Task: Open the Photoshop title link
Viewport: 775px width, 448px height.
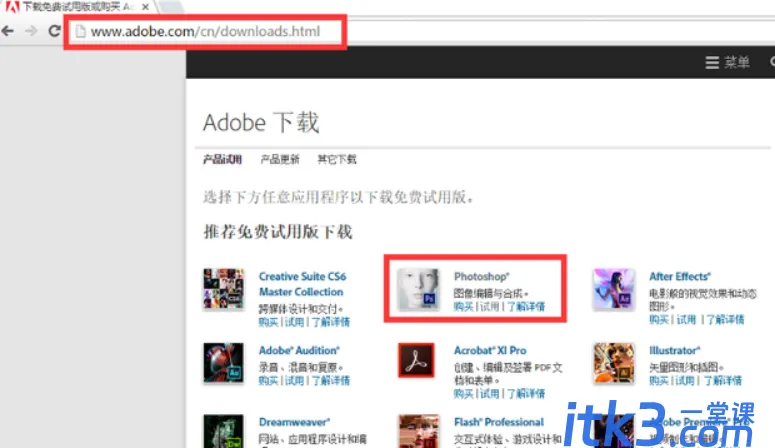Action: pyautogui.click(x=481, y=276)
